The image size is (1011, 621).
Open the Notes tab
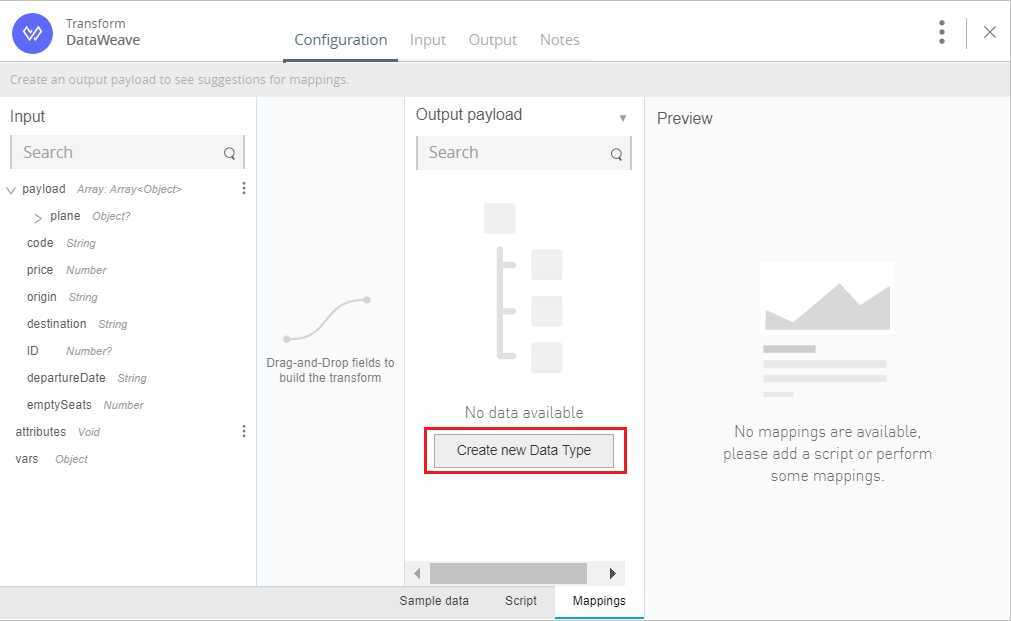560,40
